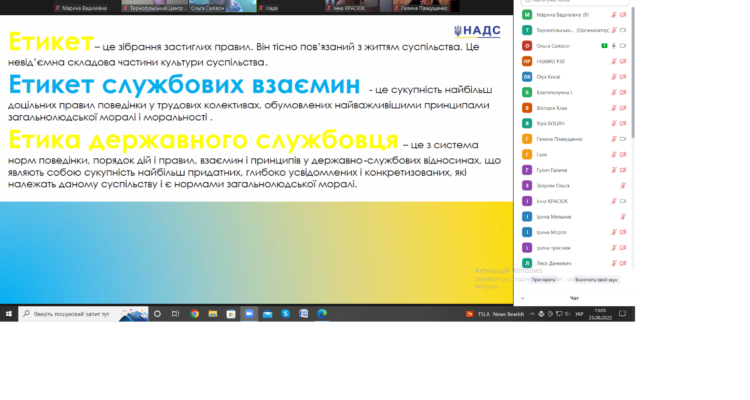Open File Explorer from the taskbar
The image size is (750, 400).
pos(213,314)
